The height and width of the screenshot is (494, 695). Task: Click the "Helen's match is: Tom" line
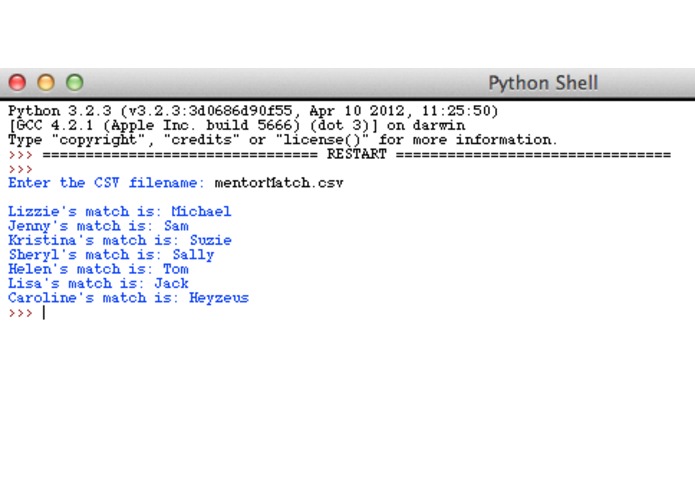click(x=98, y=269)
